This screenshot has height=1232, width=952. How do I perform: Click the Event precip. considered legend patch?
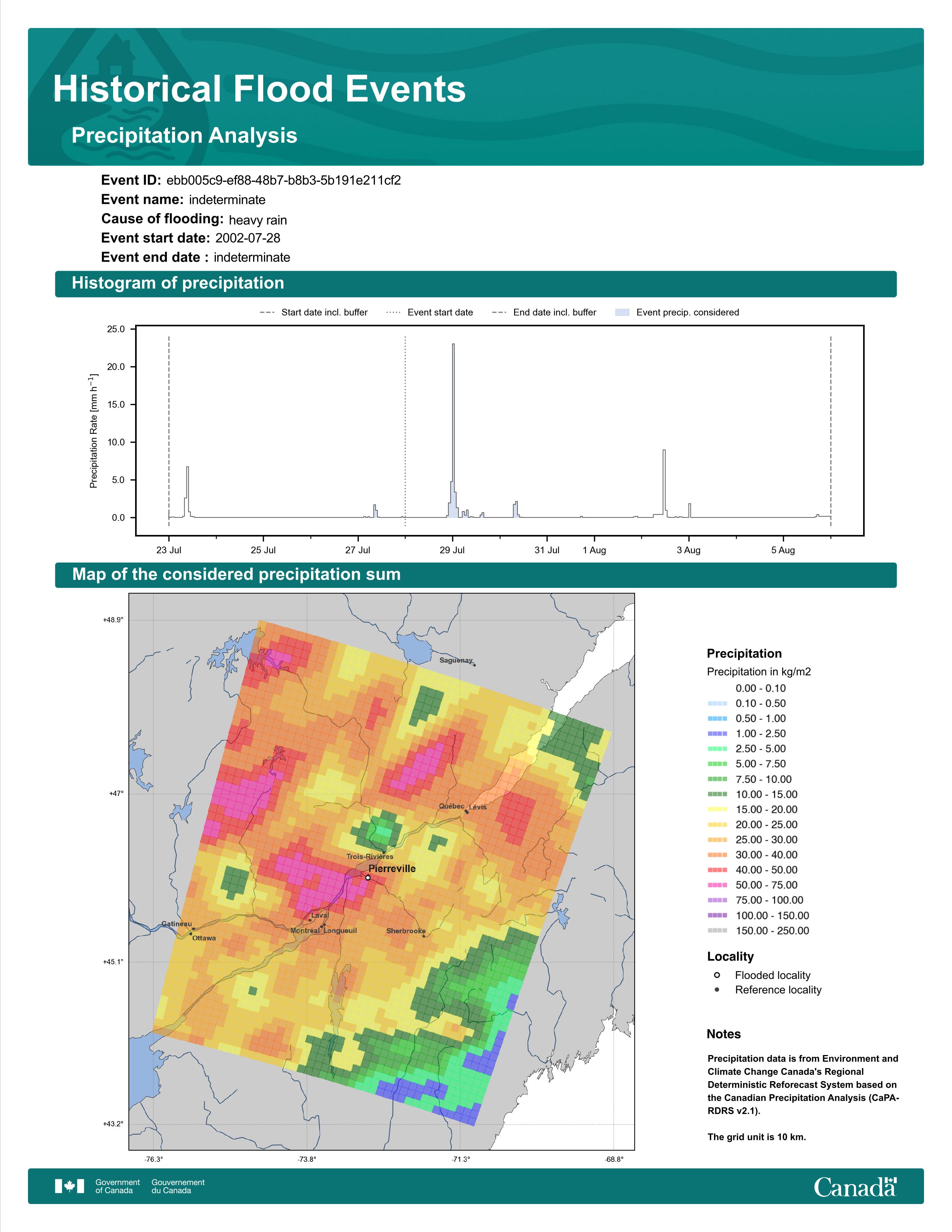[x=622, y=312]
